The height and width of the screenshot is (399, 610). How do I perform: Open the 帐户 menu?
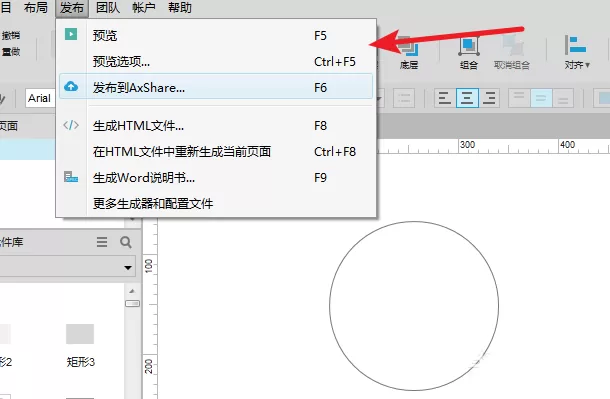coord(144,7)
